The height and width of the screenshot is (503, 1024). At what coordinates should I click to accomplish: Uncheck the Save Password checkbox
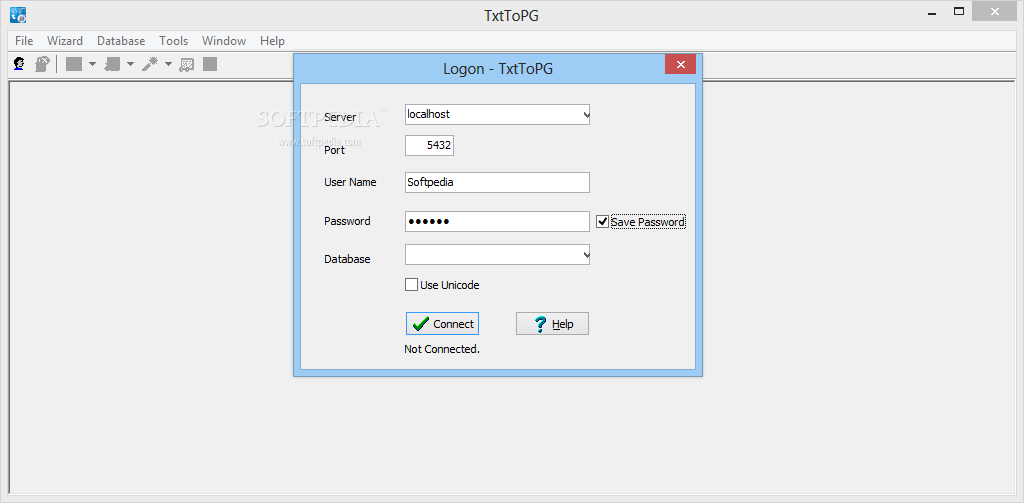pos(602,222)
